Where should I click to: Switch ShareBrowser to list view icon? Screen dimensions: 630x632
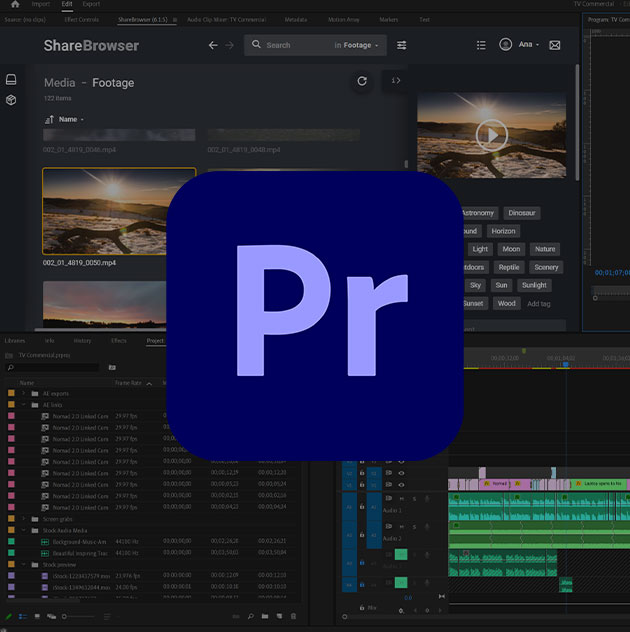pos(481,45)
